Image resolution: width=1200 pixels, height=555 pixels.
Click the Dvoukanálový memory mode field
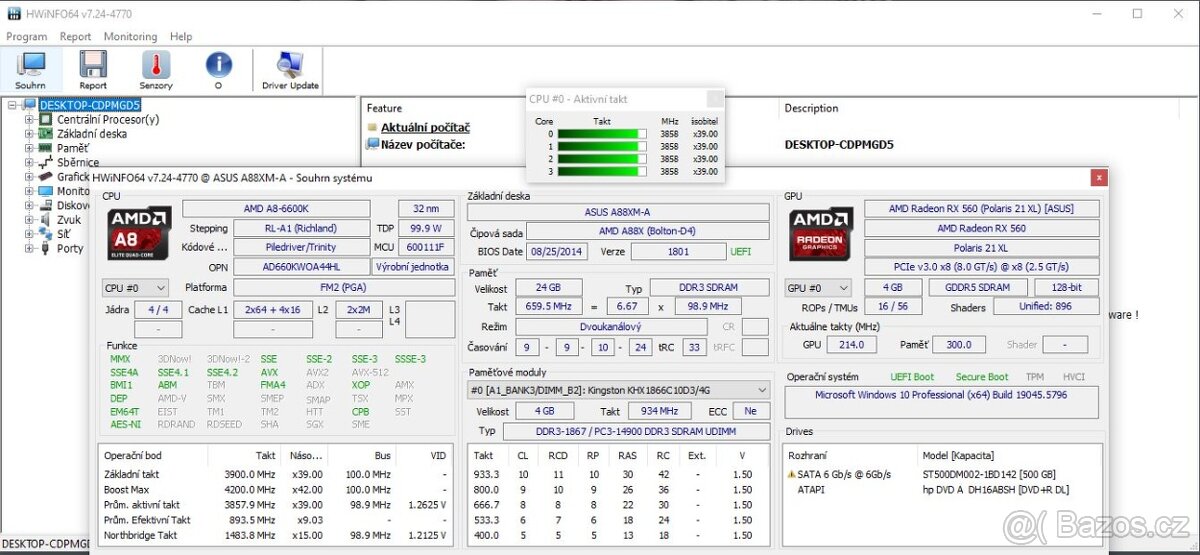[610, 327]
